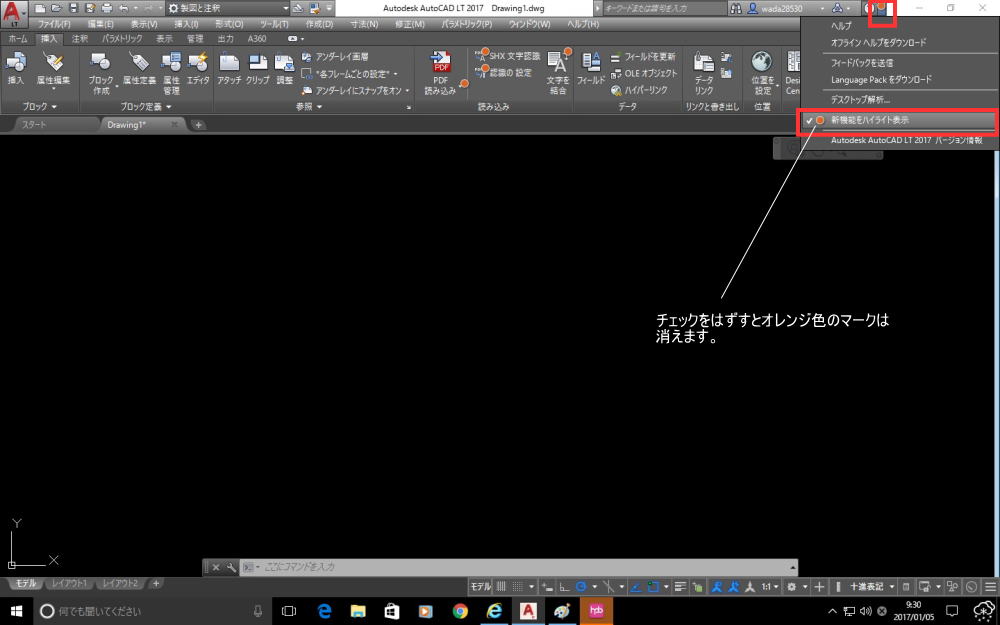Save the drawing with the floppy disk icon
This screenshot has width=1000, height=625.
pyautogui.click(x=73, y=8)
